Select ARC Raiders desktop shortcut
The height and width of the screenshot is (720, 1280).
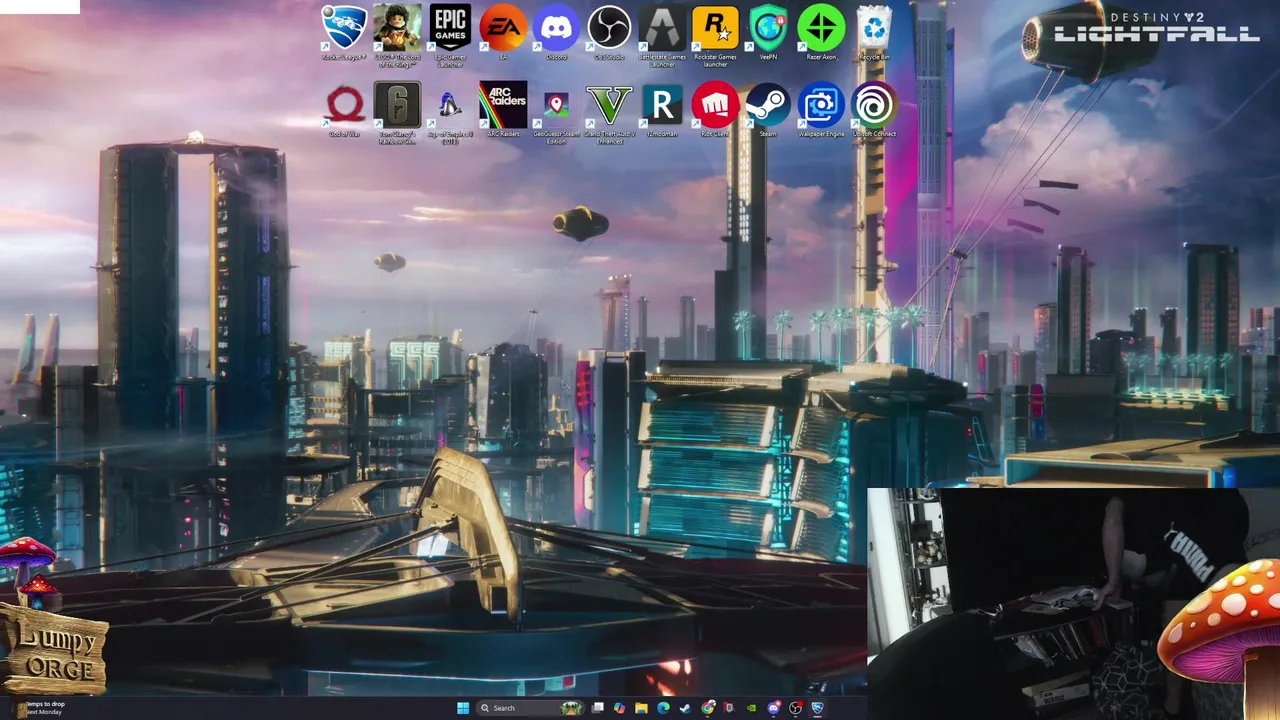503,110
